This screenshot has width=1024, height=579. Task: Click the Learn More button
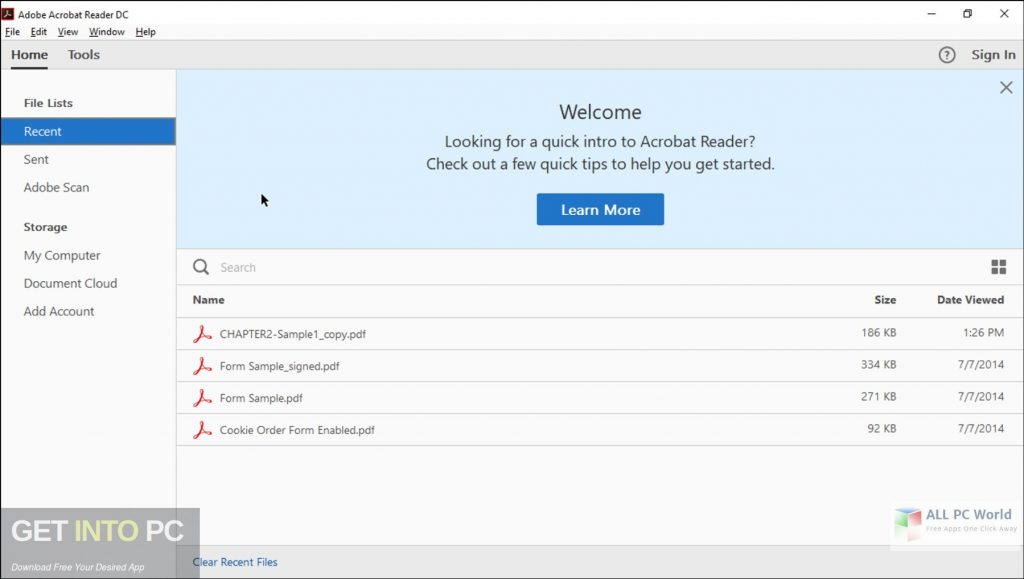click(x=600, y=210)
